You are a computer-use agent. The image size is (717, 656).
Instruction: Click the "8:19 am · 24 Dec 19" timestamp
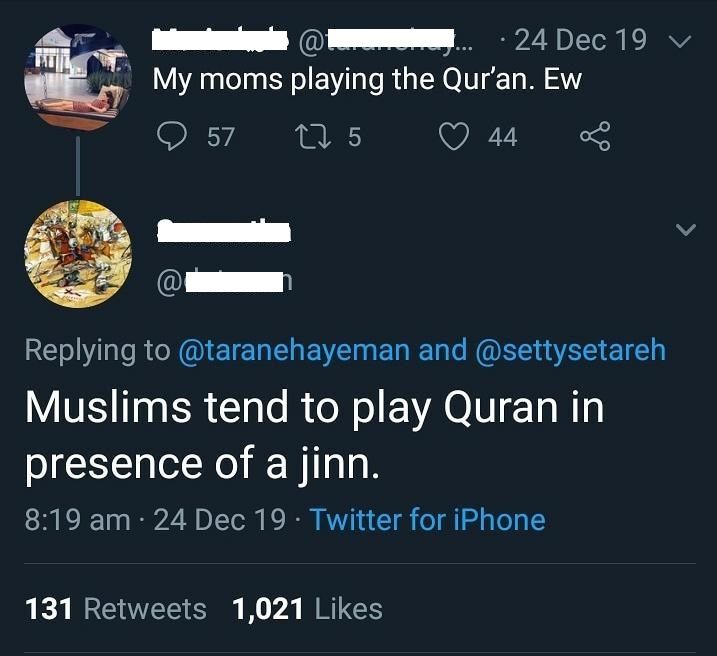pos(153,520)
